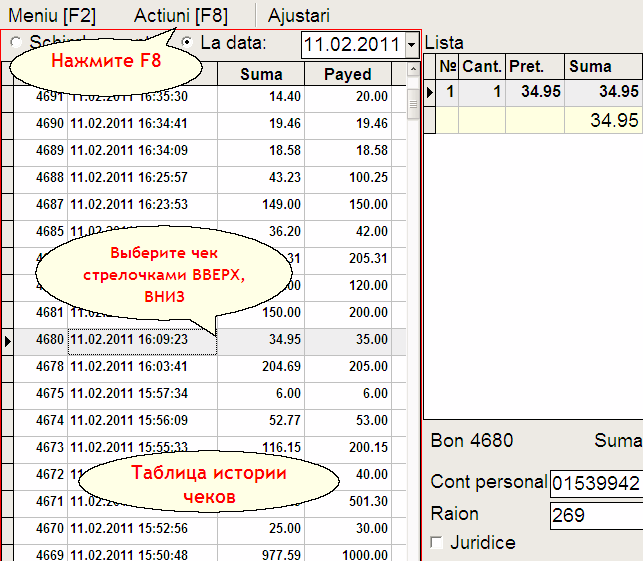This screenshot has width=643, height=561.
Task: Click the Suma column header in Lista
Action: point(604,66)
